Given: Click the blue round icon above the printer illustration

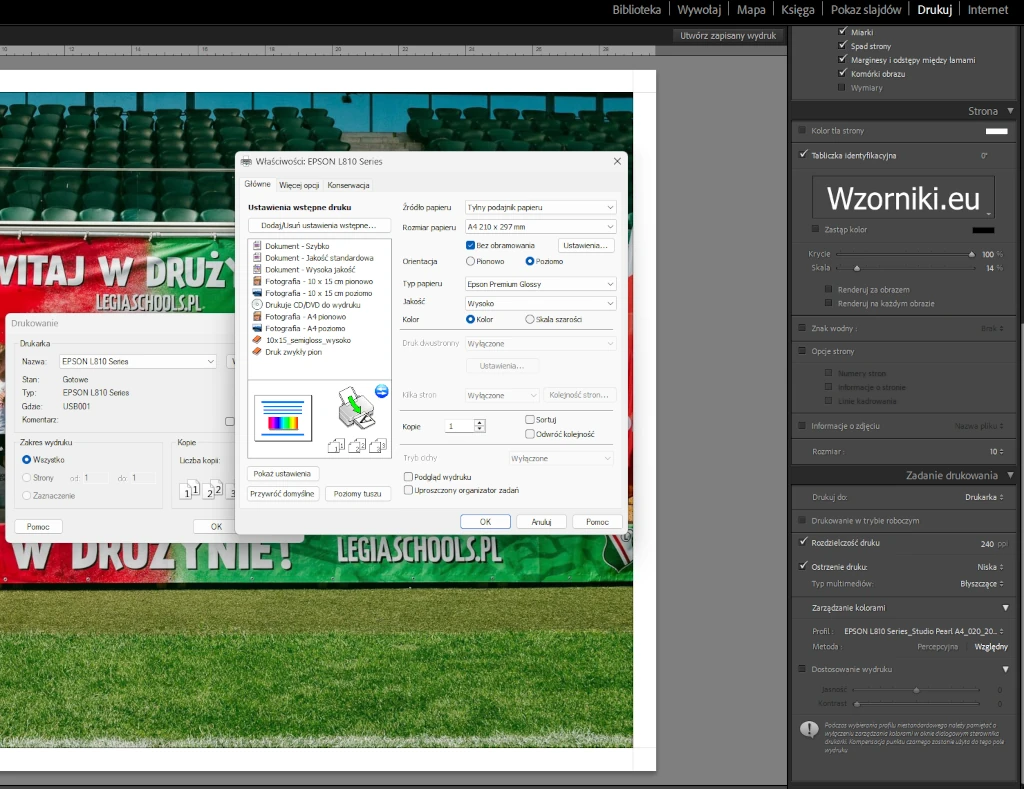Looking at the screenshot, I should coord(381,391).
